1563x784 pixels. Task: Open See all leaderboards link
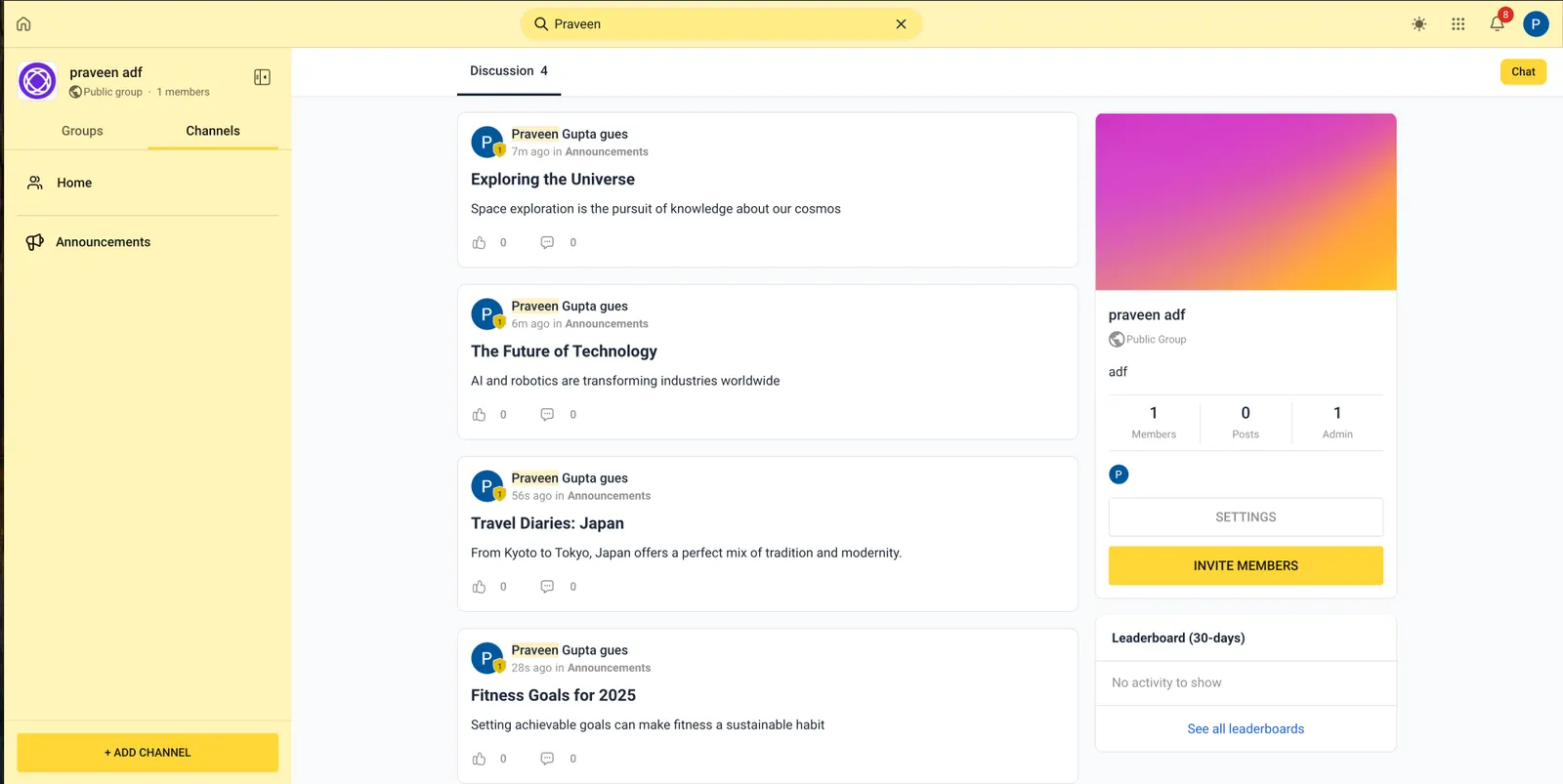1246,729
